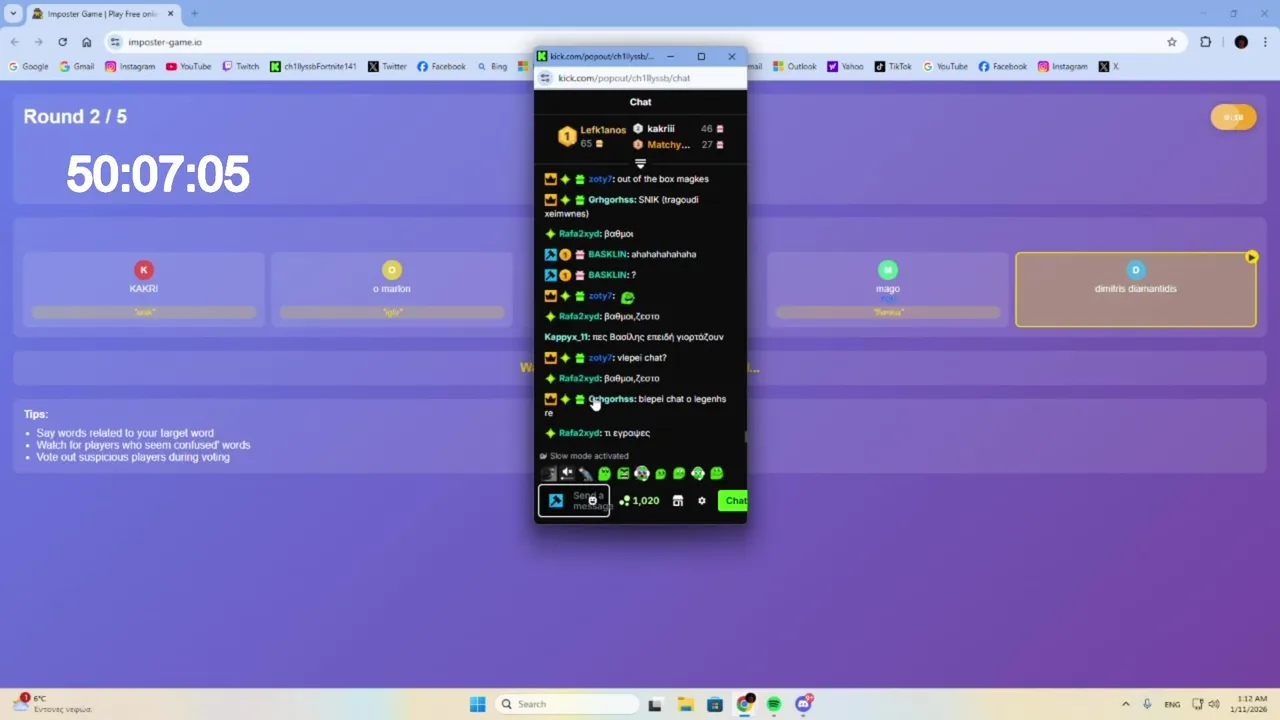Open the X bookmark at far right
Viewport: 1280px width, 720px height.
click(x=1109, y=67)
